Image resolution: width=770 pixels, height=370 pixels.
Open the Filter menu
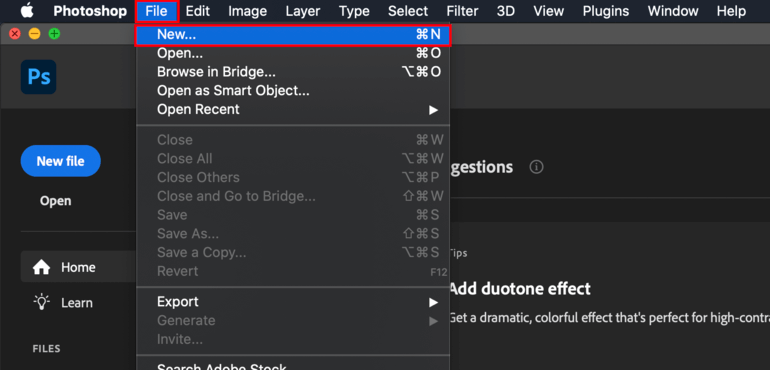pos(462,11)
